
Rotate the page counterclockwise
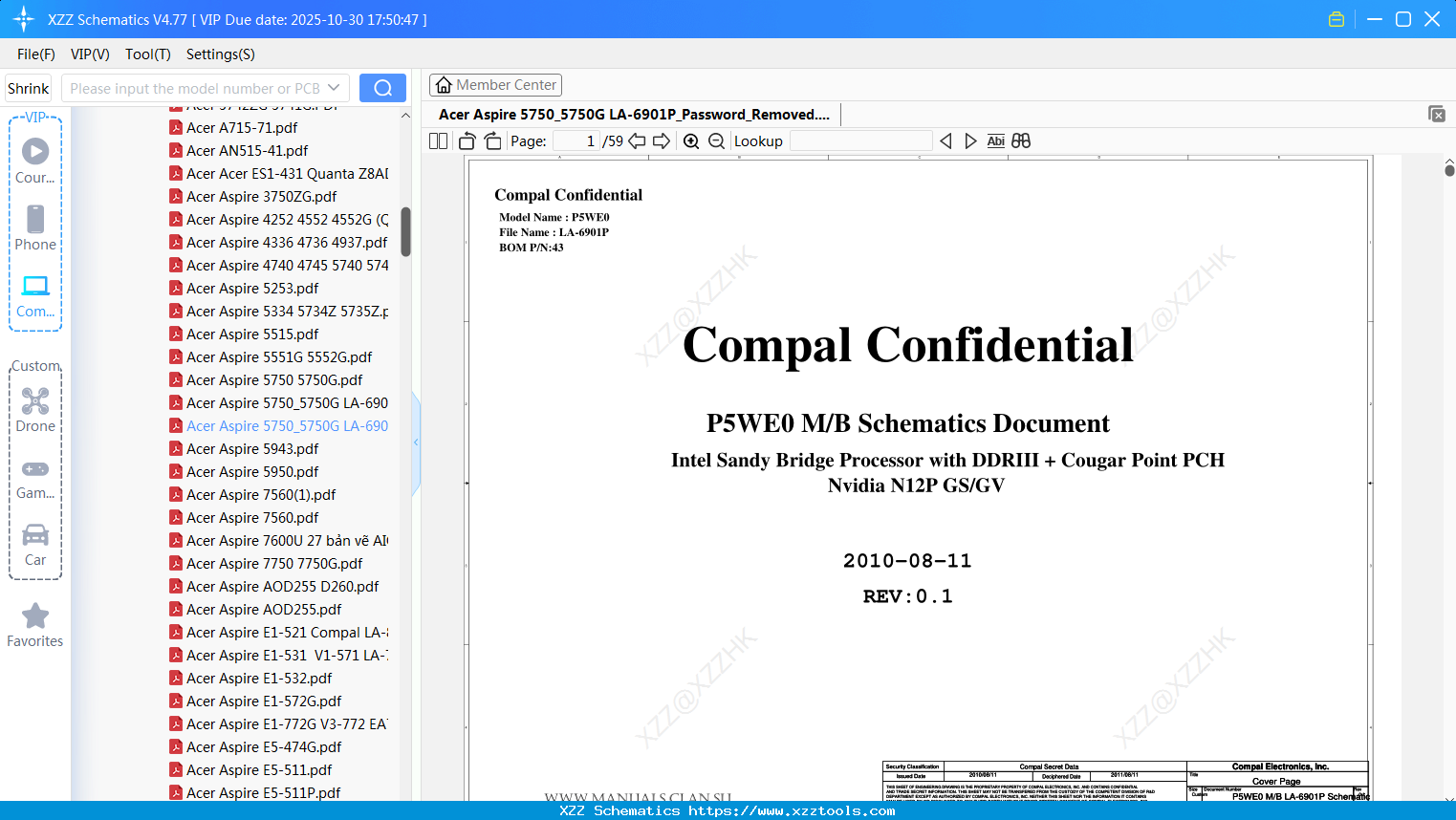[x=467, y=141]
